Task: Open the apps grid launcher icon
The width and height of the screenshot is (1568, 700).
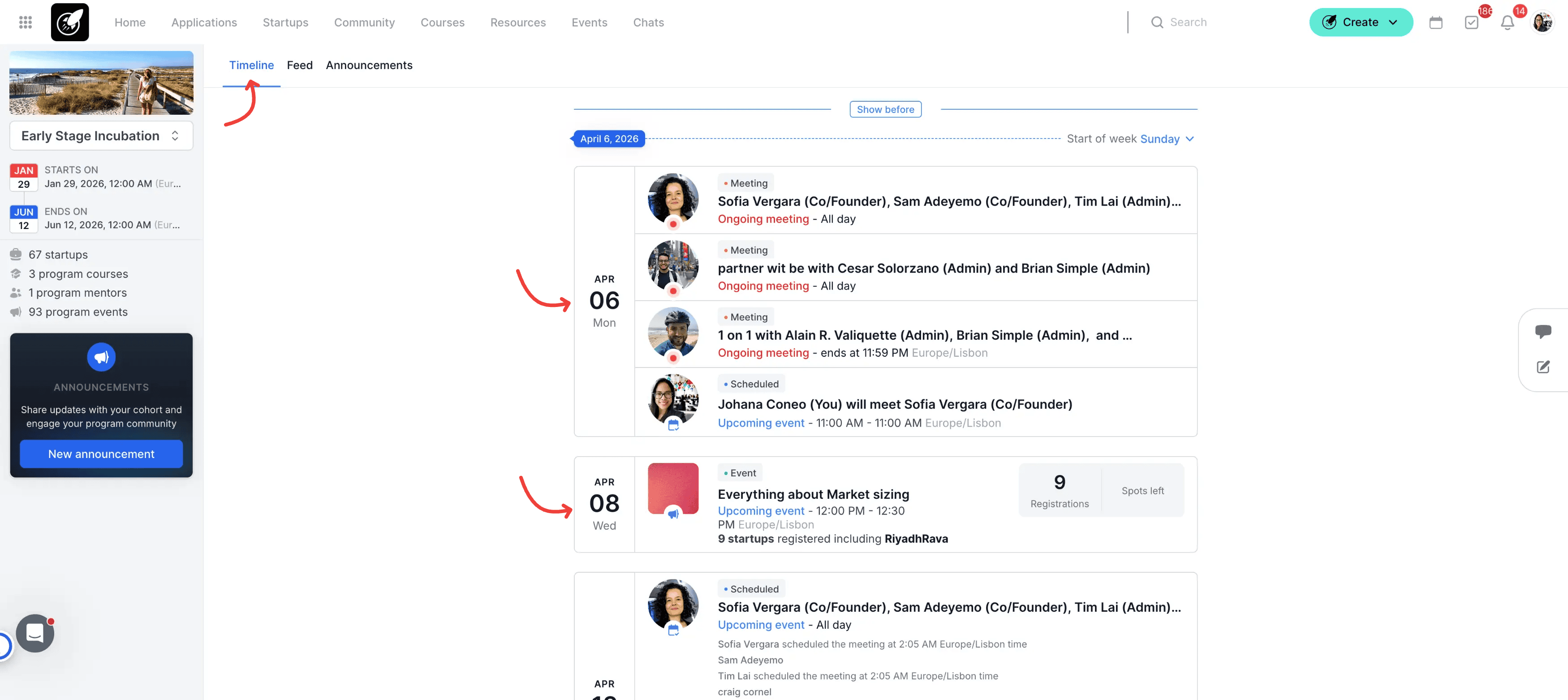Action: point(25,22)
